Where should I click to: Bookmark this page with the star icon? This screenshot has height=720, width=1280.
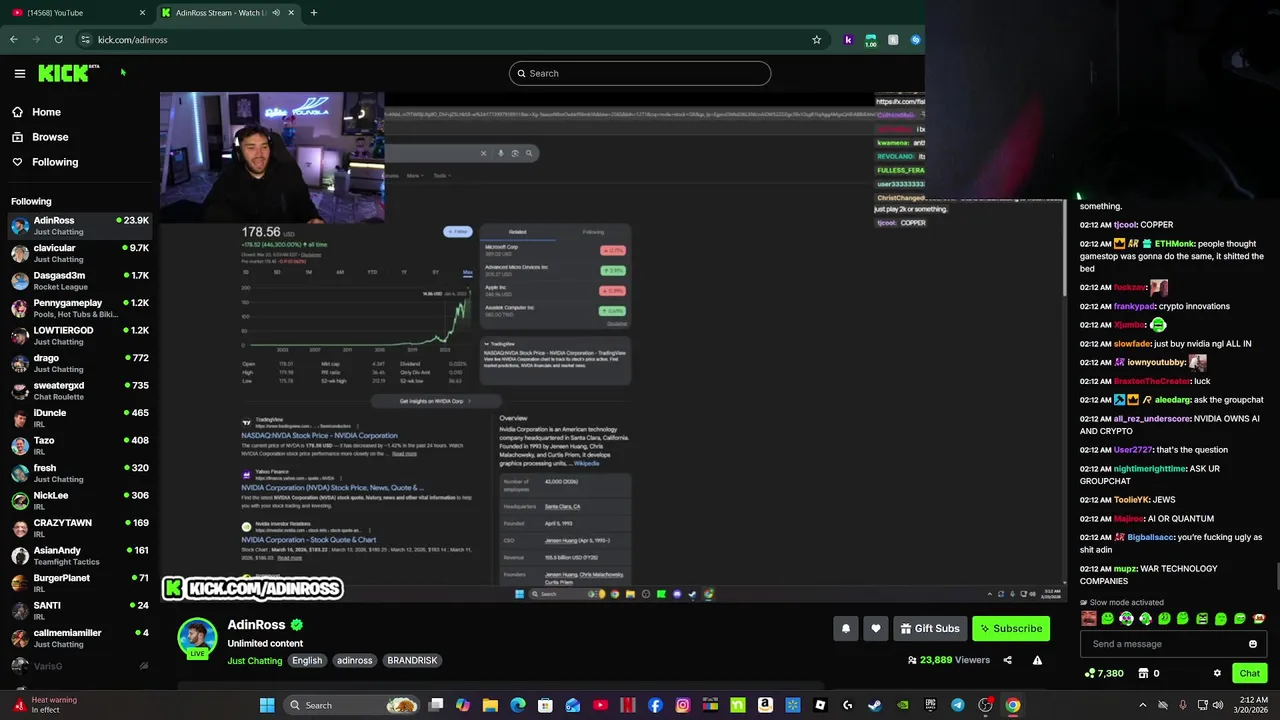[x=817, y=40]
